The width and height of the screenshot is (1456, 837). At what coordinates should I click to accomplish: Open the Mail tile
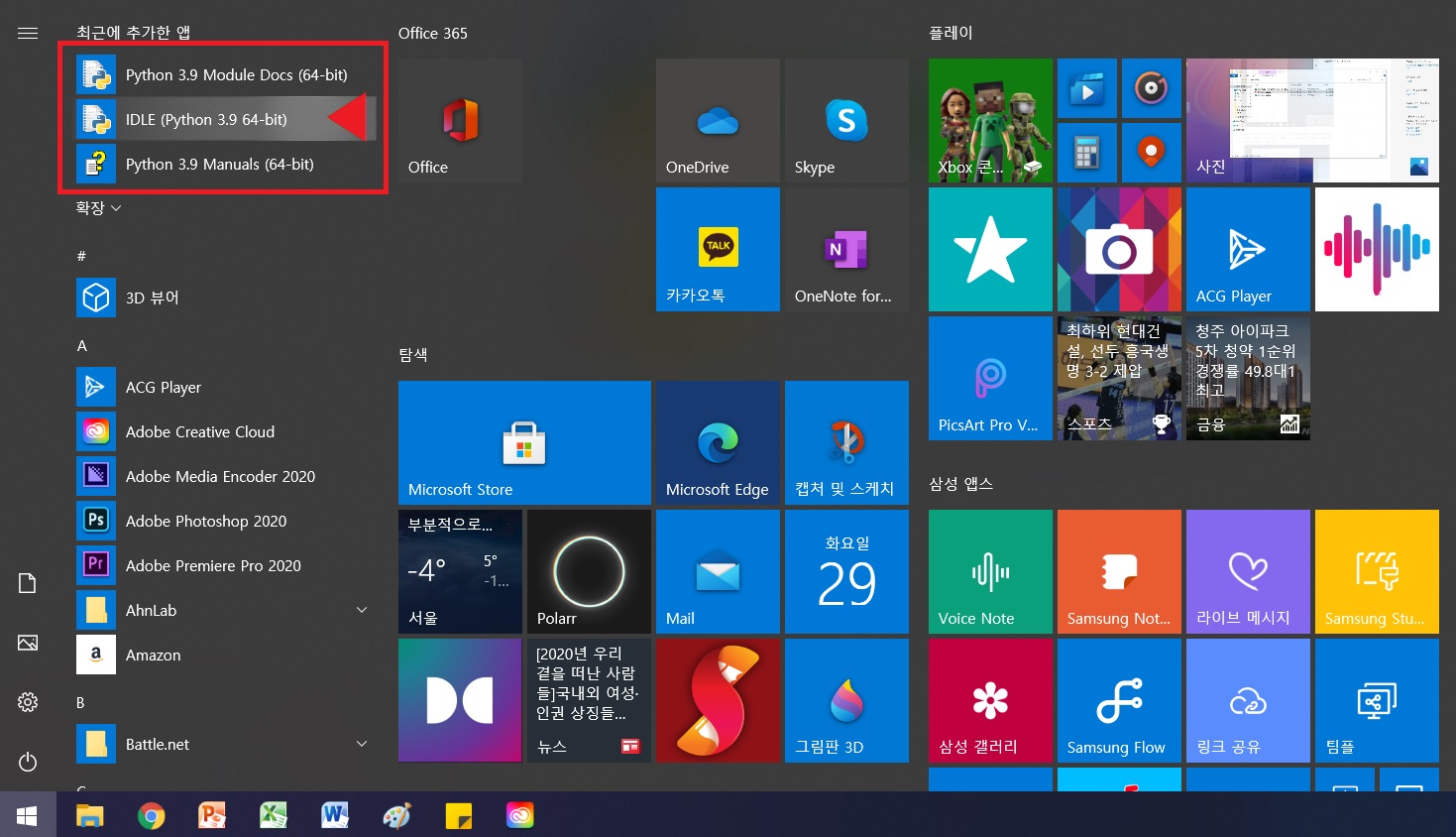click(x=718, y=571)
